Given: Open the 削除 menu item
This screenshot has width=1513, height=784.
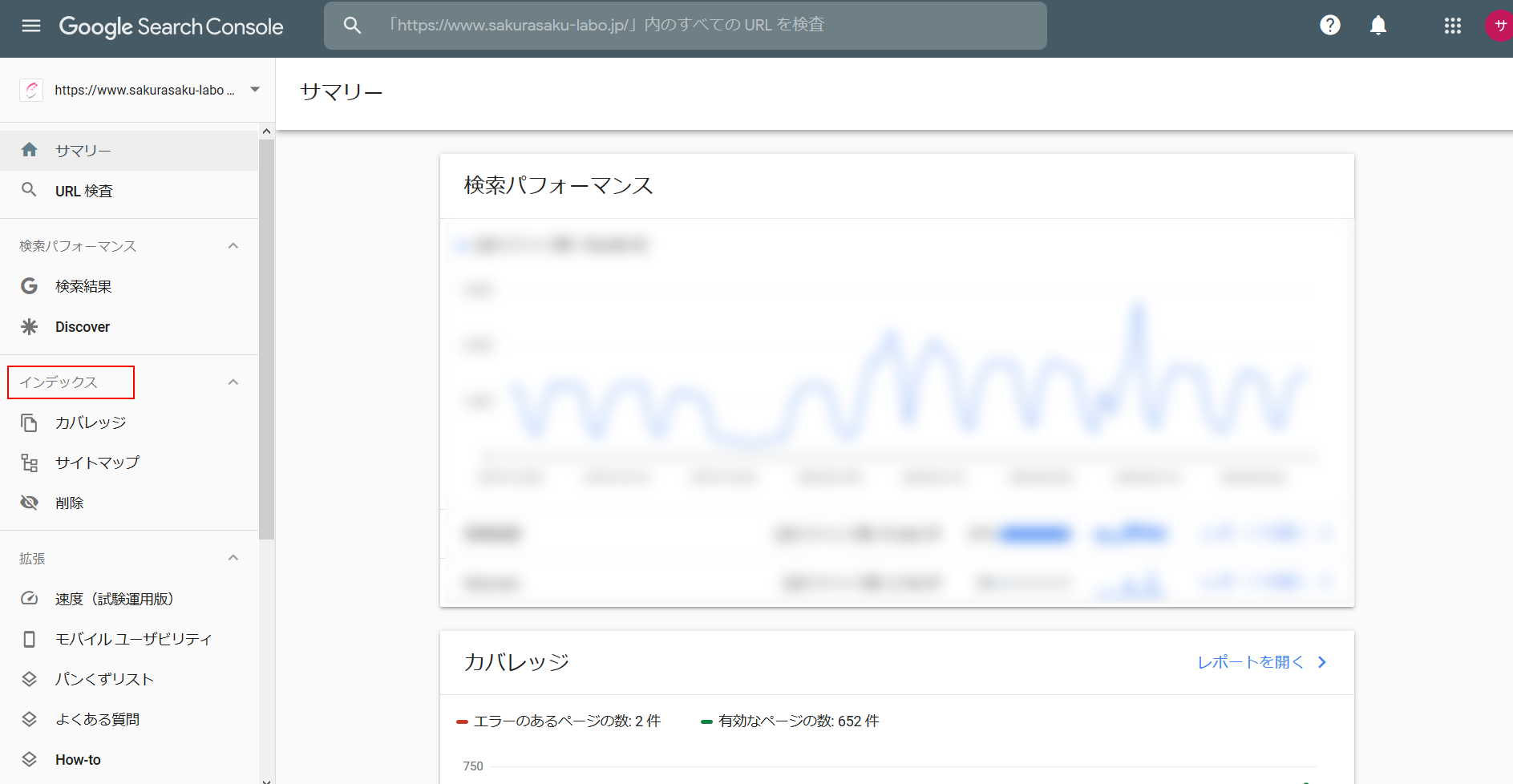Looking at the screenshot, I should pos(129,503).
